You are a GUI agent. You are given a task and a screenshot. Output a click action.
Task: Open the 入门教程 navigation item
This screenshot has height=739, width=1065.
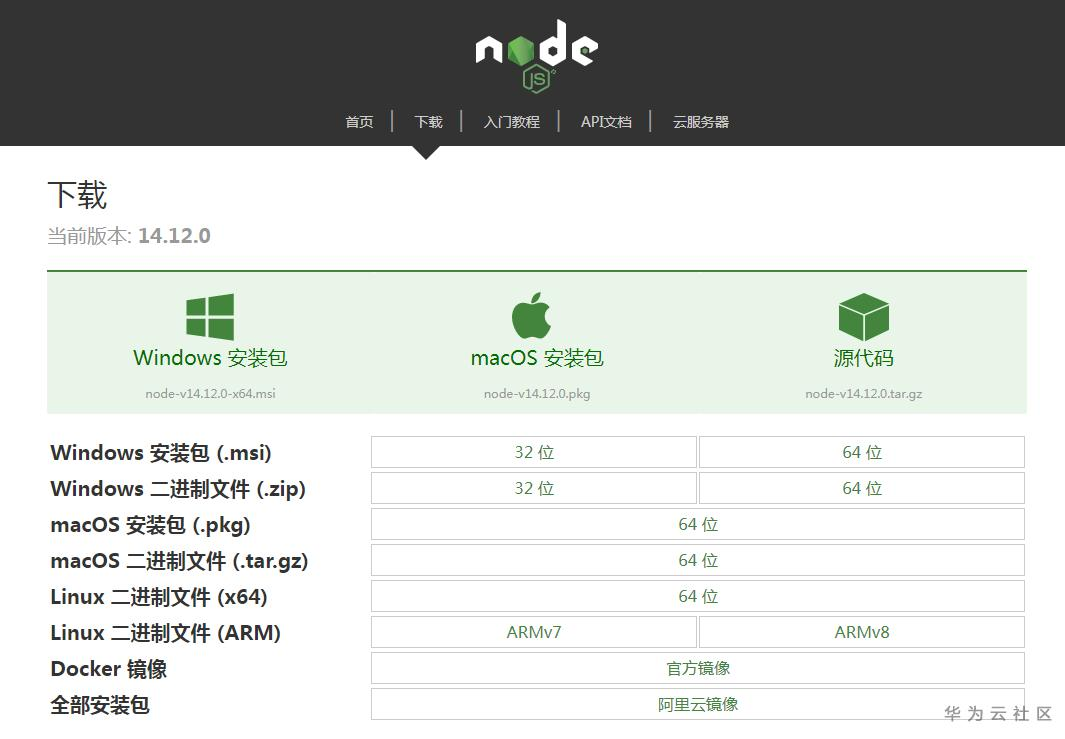tap(511, 122)
